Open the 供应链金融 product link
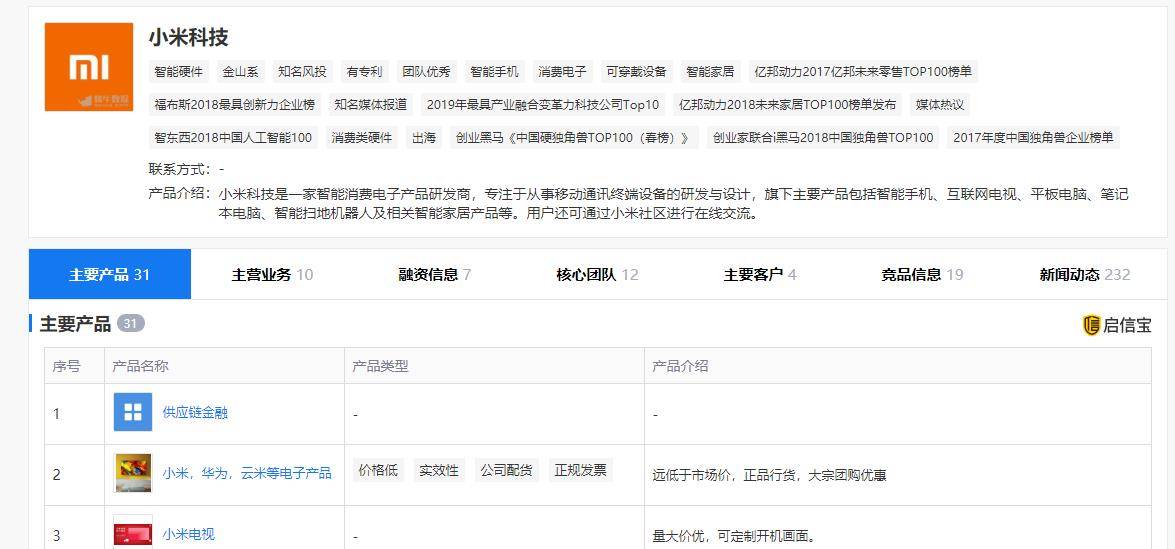This screenshot has width=1175, height=549. 195,412
